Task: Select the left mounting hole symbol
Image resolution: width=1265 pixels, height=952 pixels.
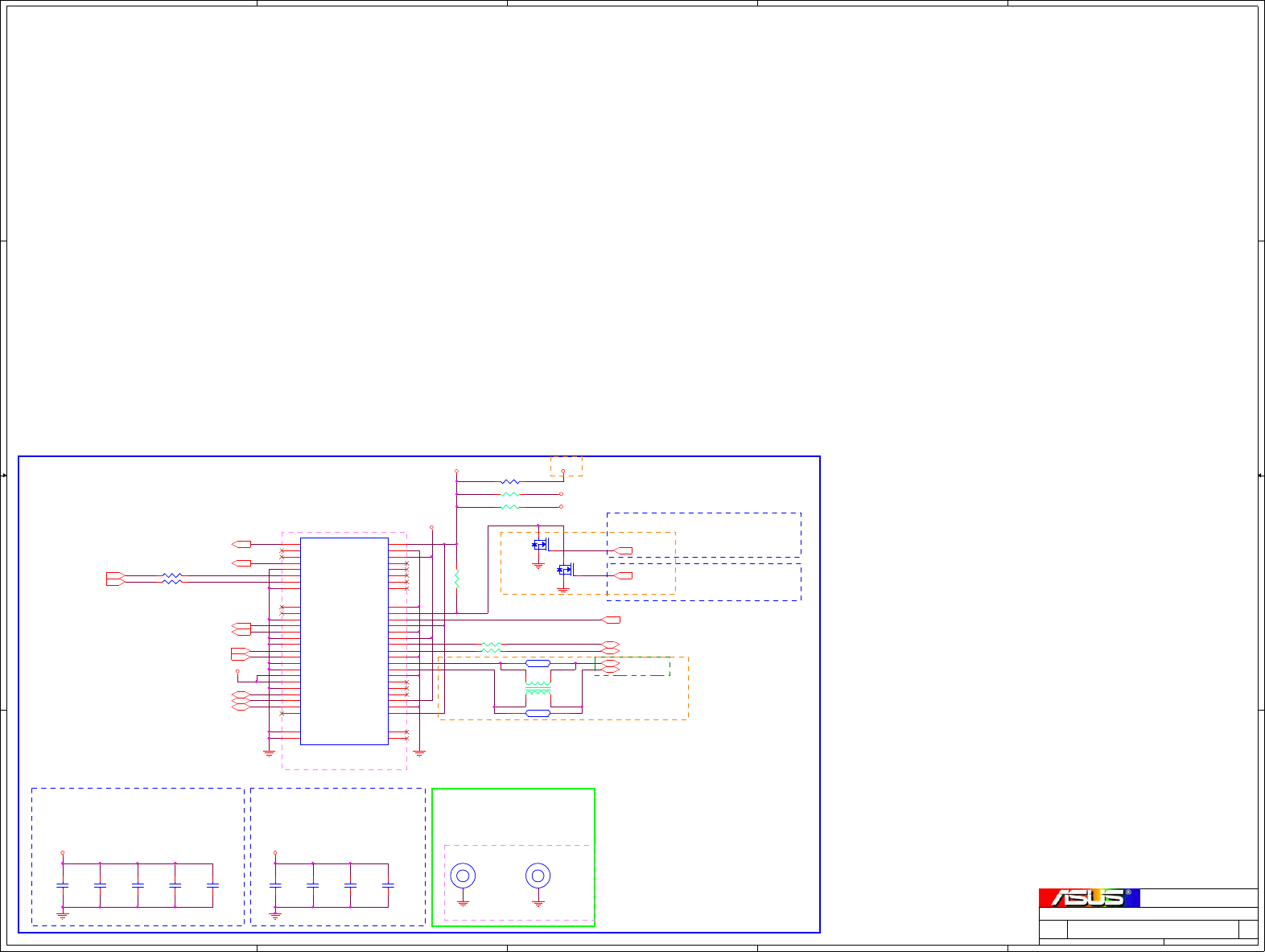Action: (x=463, y=876)
